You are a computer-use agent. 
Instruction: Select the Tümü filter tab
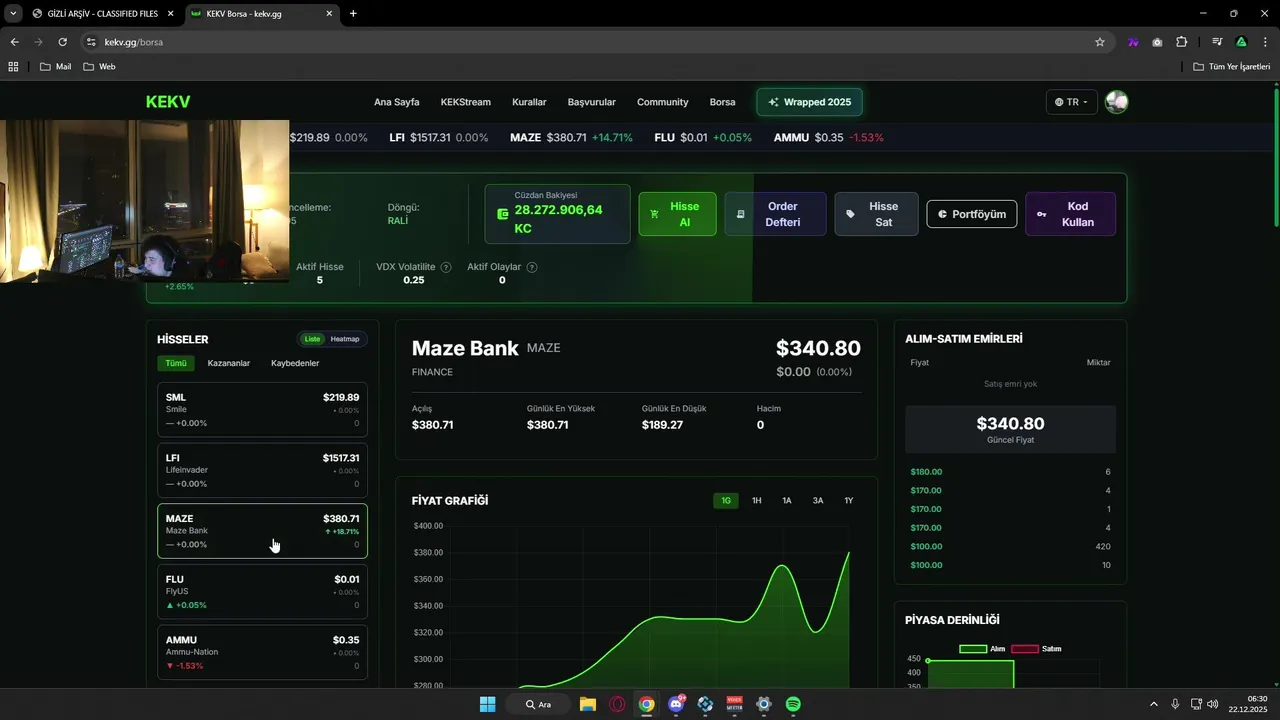click(x=175, y=363)
